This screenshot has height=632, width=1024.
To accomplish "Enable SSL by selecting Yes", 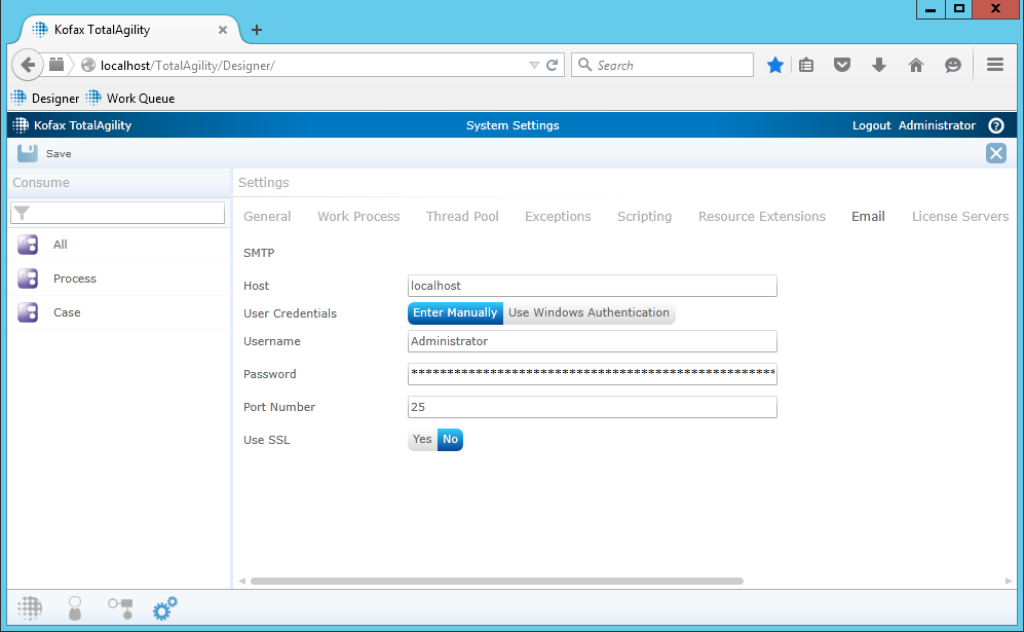I will click(x=421, y=439).
